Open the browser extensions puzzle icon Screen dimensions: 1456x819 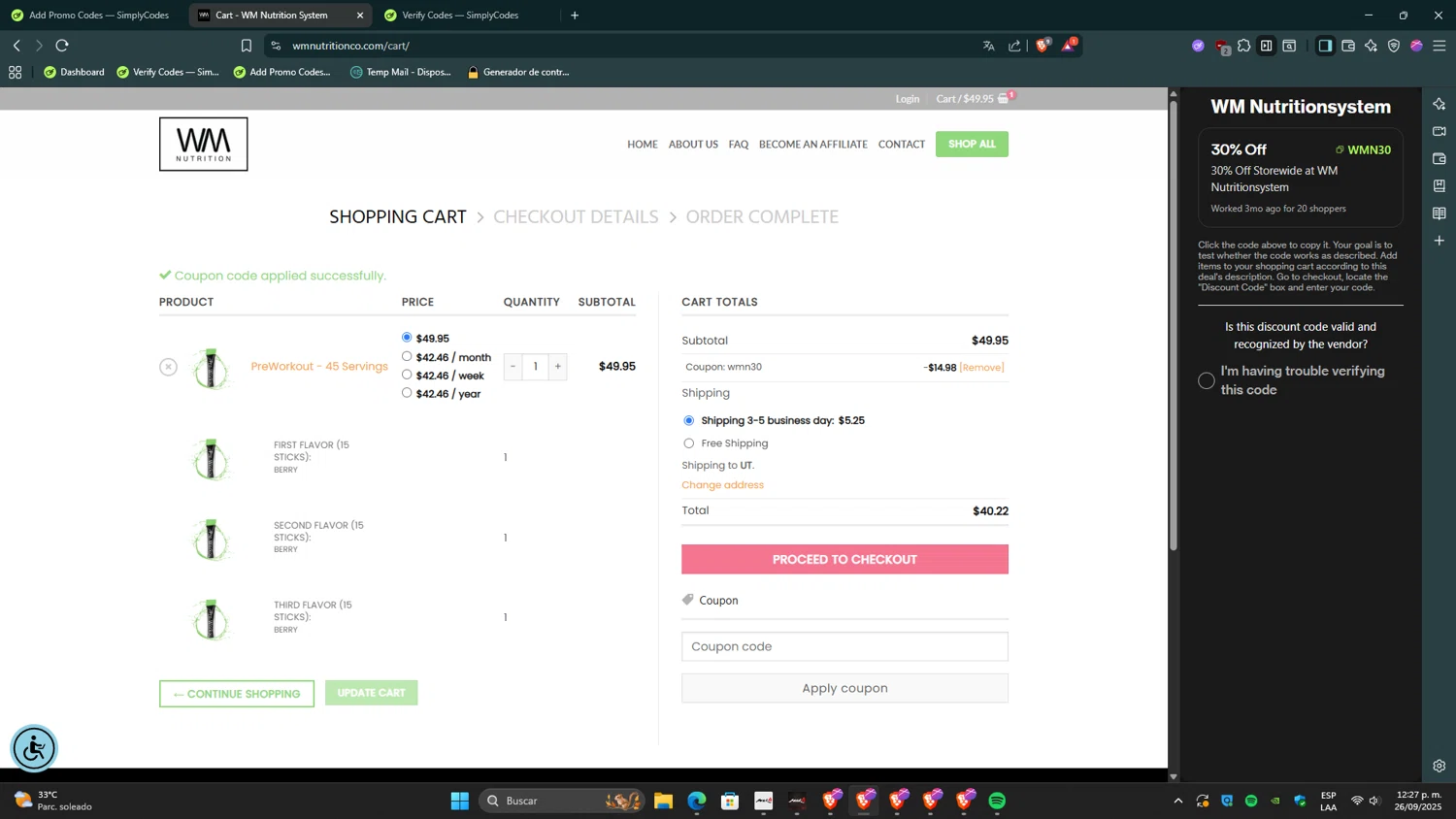click(1244, 46)
